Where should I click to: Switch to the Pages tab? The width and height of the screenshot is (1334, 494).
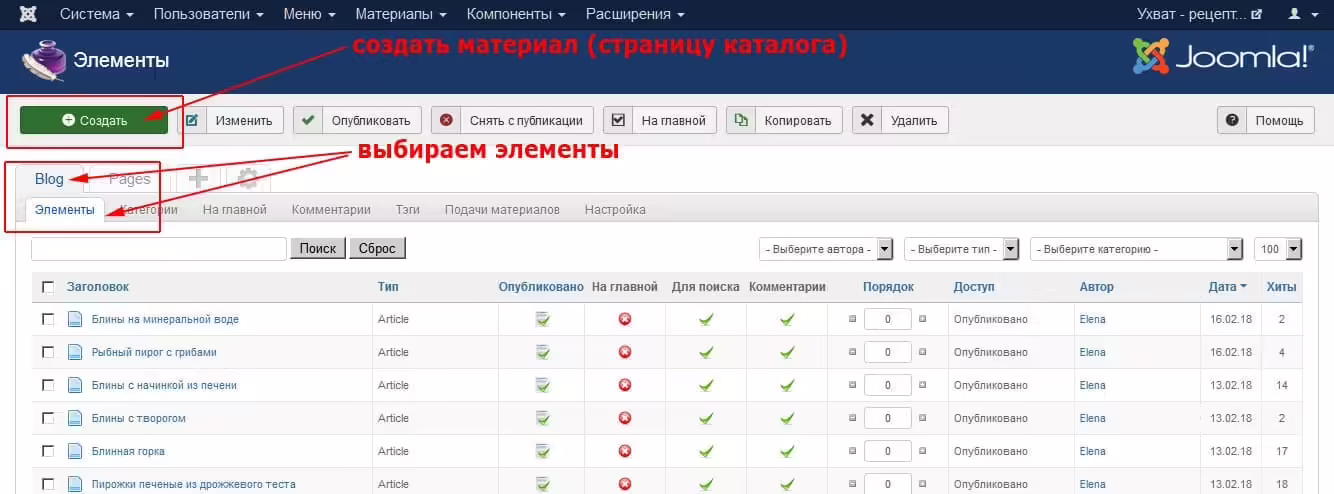pos(130,179)
